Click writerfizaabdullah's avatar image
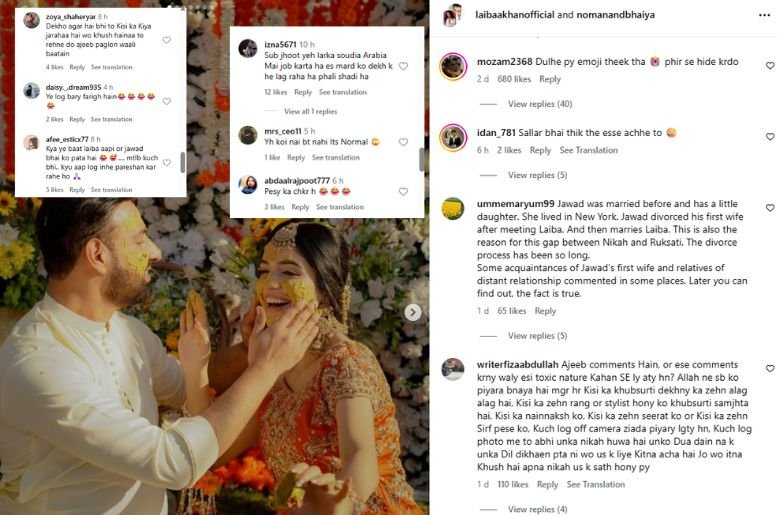The height and width of the screenshot is (515, 778). (453, 368)
